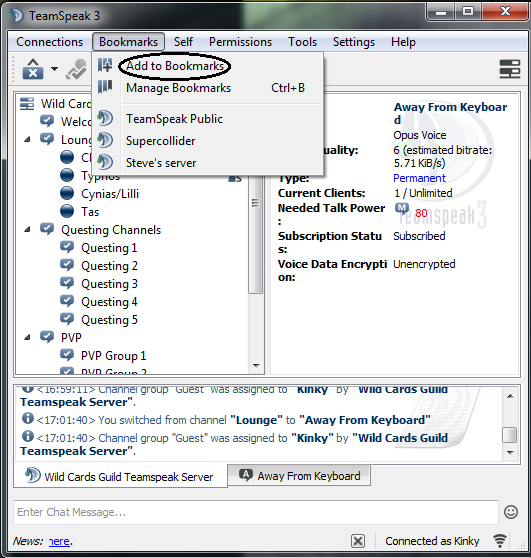Open the Self menu
Screen dimensions: 531x558
click(x=183, y=42)
